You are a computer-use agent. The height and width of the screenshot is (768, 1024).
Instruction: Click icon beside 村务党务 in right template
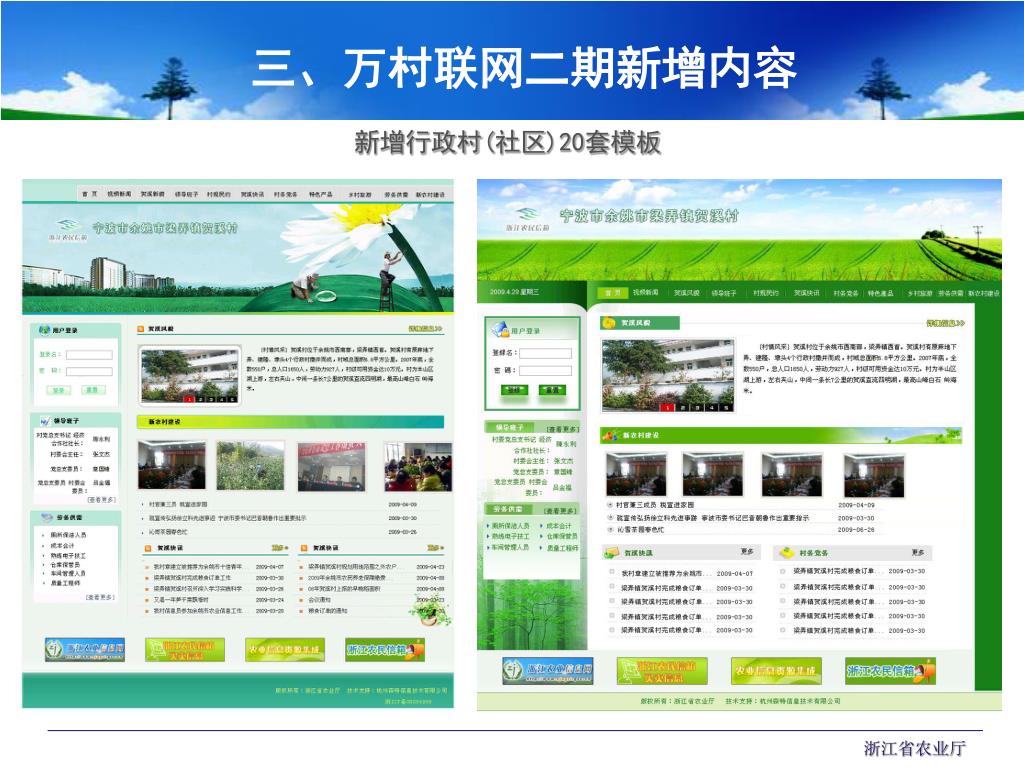click(x=786, y=552)
